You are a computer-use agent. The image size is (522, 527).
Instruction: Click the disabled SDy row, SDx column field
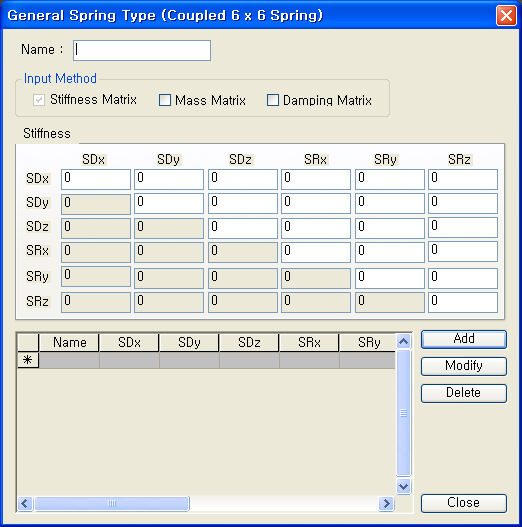(x=96, y=204)
